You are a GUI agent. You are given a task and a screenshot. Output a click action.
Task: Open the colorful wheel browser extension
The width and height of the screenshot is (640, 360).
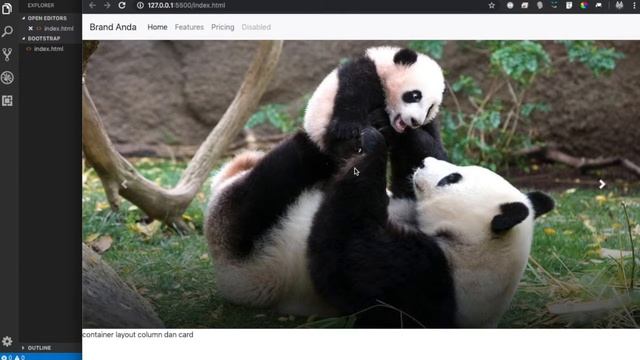tap(584, 5)
